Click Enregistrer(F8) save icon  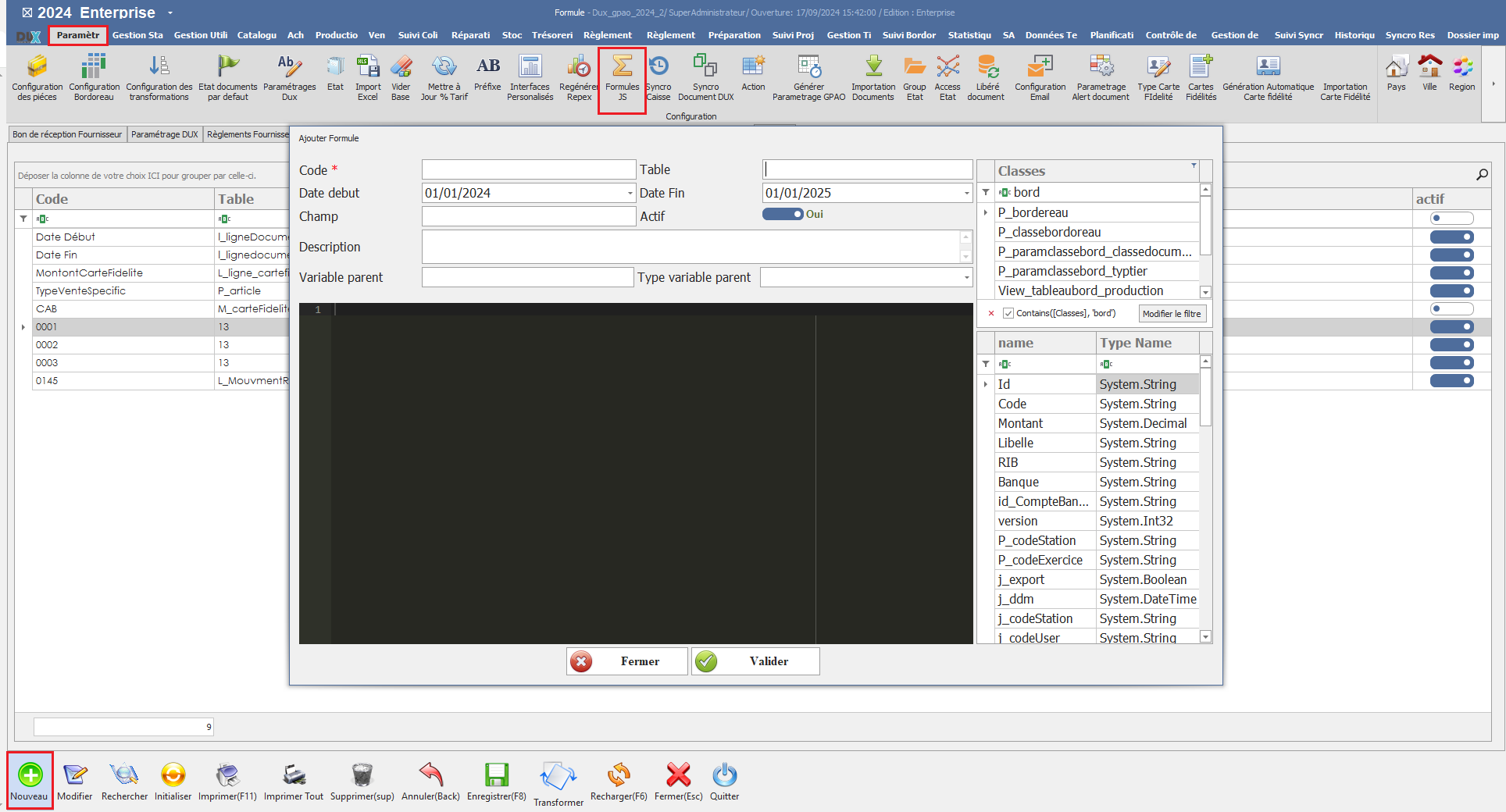pos(497,781)
